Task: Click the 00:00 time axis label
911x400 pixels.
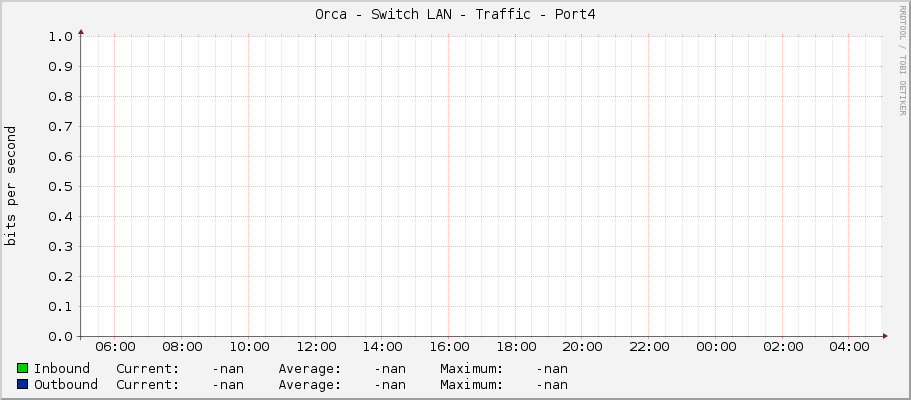Action: pos(716,347)
